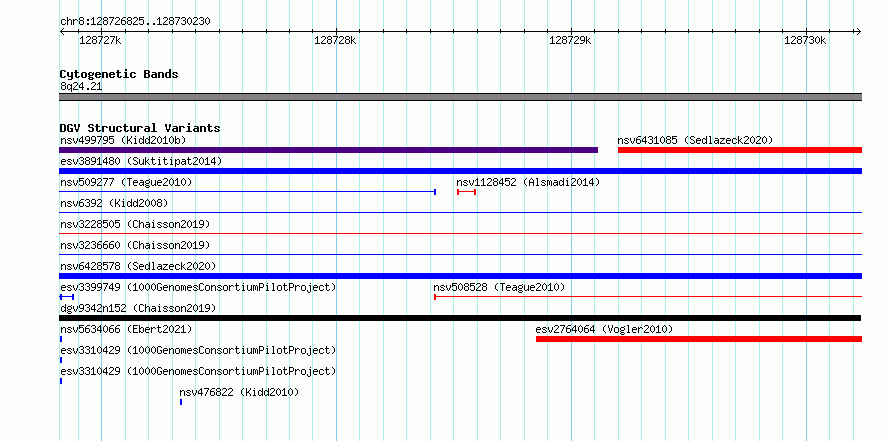The image size is (890, 441).
Task: Open the esv3399749 (1000GenomesConsortiumPilotProject) label
Action: tap(198, 287)
